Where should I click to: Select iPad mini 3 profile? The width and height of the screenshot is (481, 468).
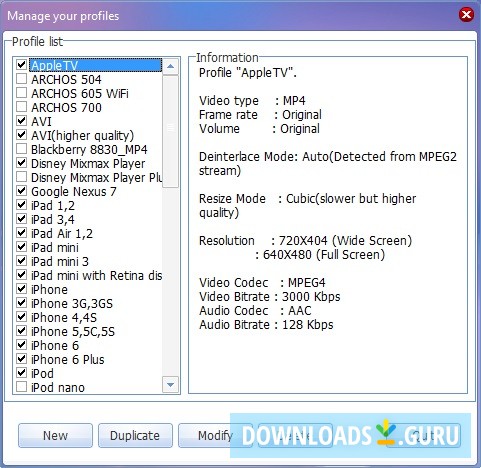pos(60,261)
